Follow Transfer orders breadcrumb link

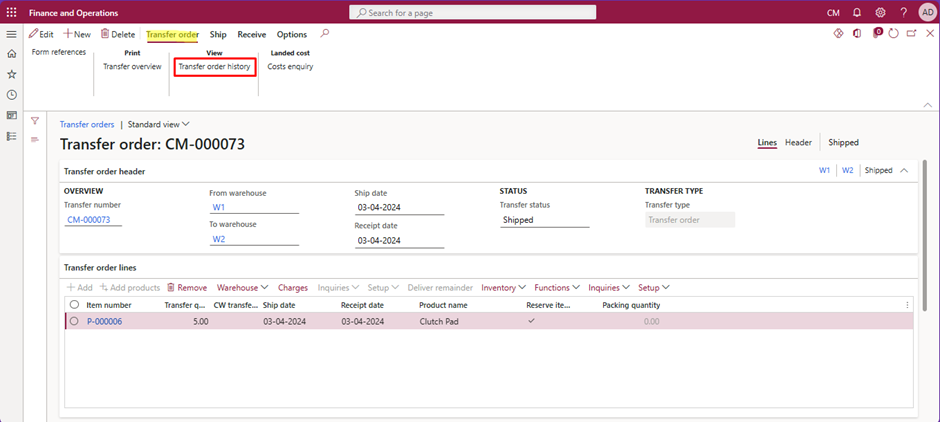point(87,124)
